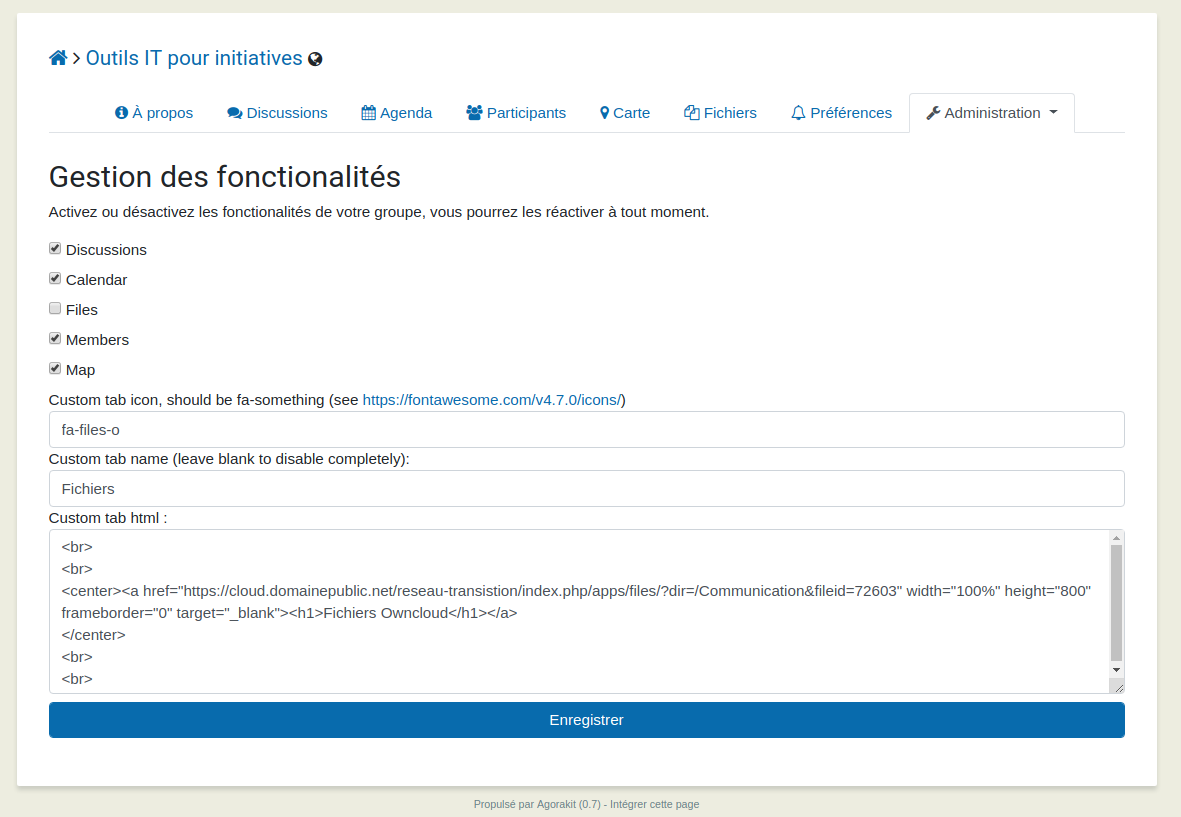Click the calendar icon for Agenda
The image size is (1181, 817).
(x=369, y=113)
